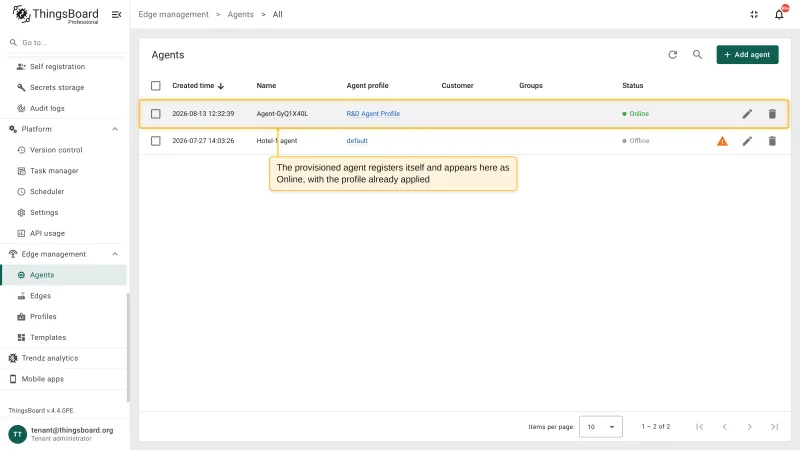Open Edges menu item

(64, 296)
